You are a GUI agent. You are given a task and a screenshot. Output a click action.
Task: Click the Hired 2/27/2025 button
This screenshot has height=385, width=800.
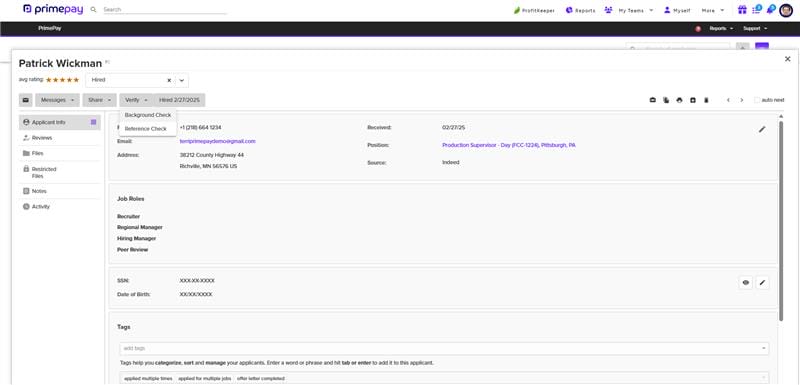click(179, 100)
